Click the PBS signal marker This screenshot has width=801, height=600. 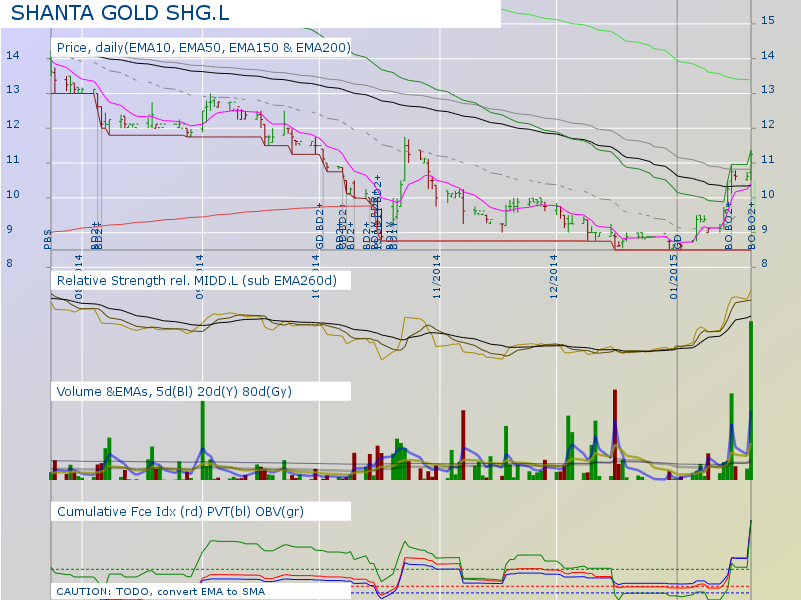(x=48, y=239)
